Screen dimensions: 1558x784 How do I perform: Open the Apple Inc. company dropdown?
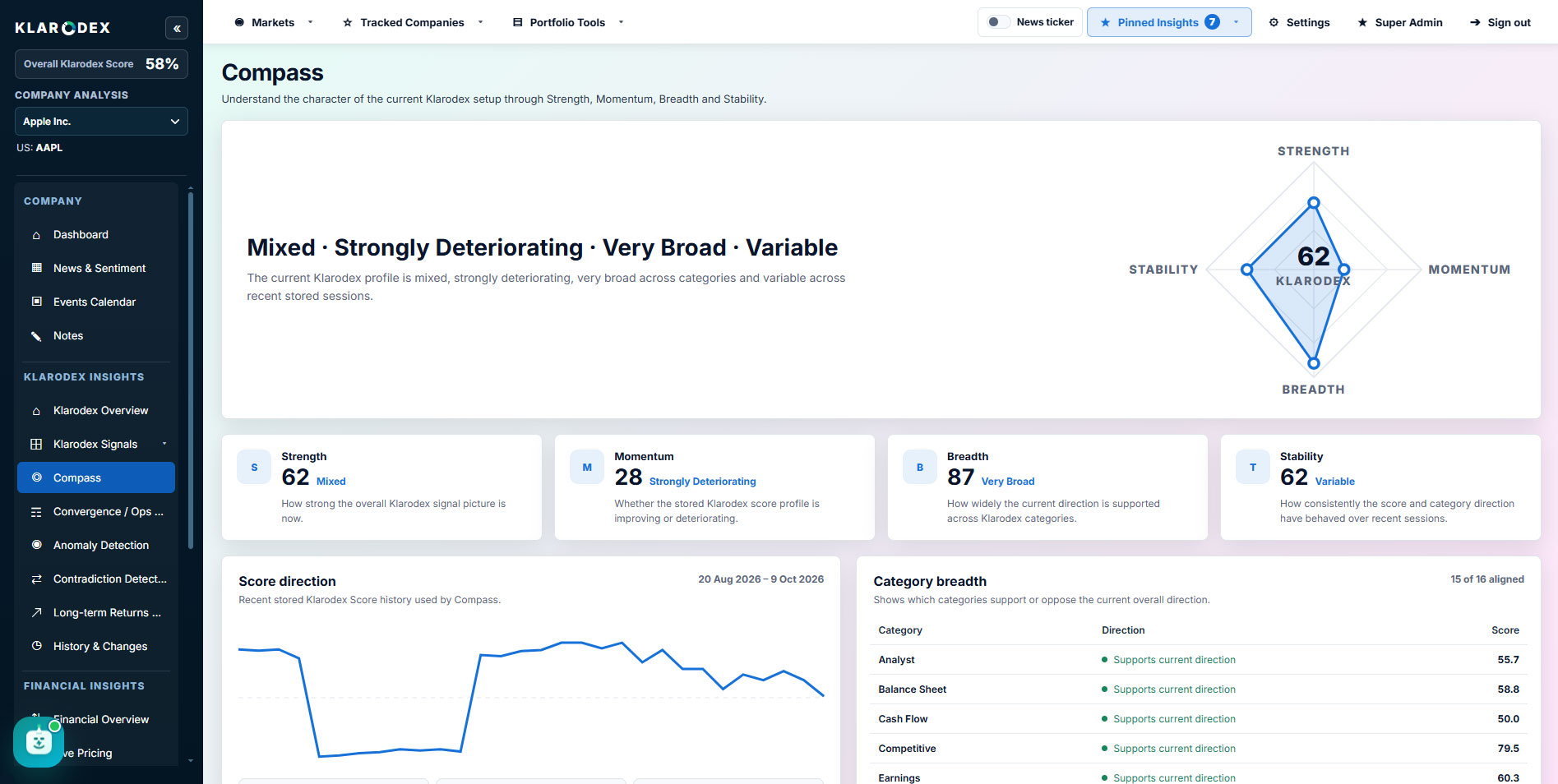(x=101, y=122)
